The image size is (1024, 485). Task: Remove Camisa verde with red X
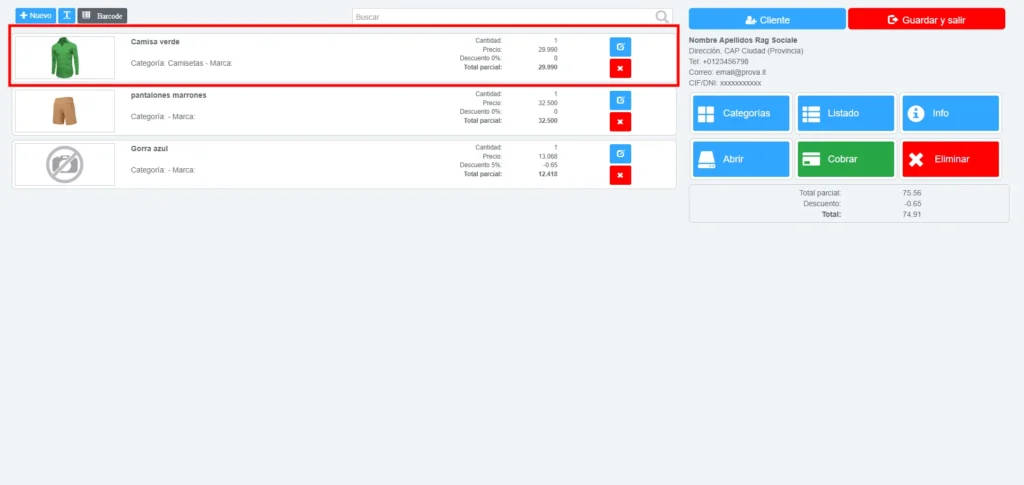[620, 68]
